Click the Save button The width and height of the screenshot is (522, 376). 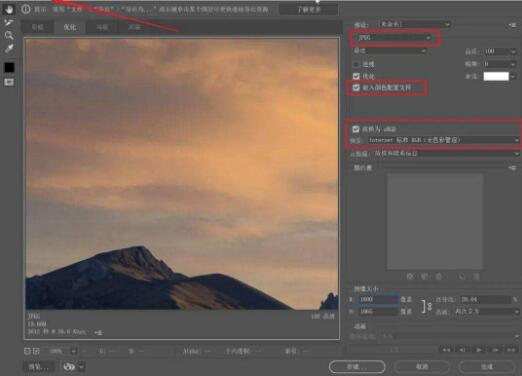pyautogui.click(x=357, y=367)
